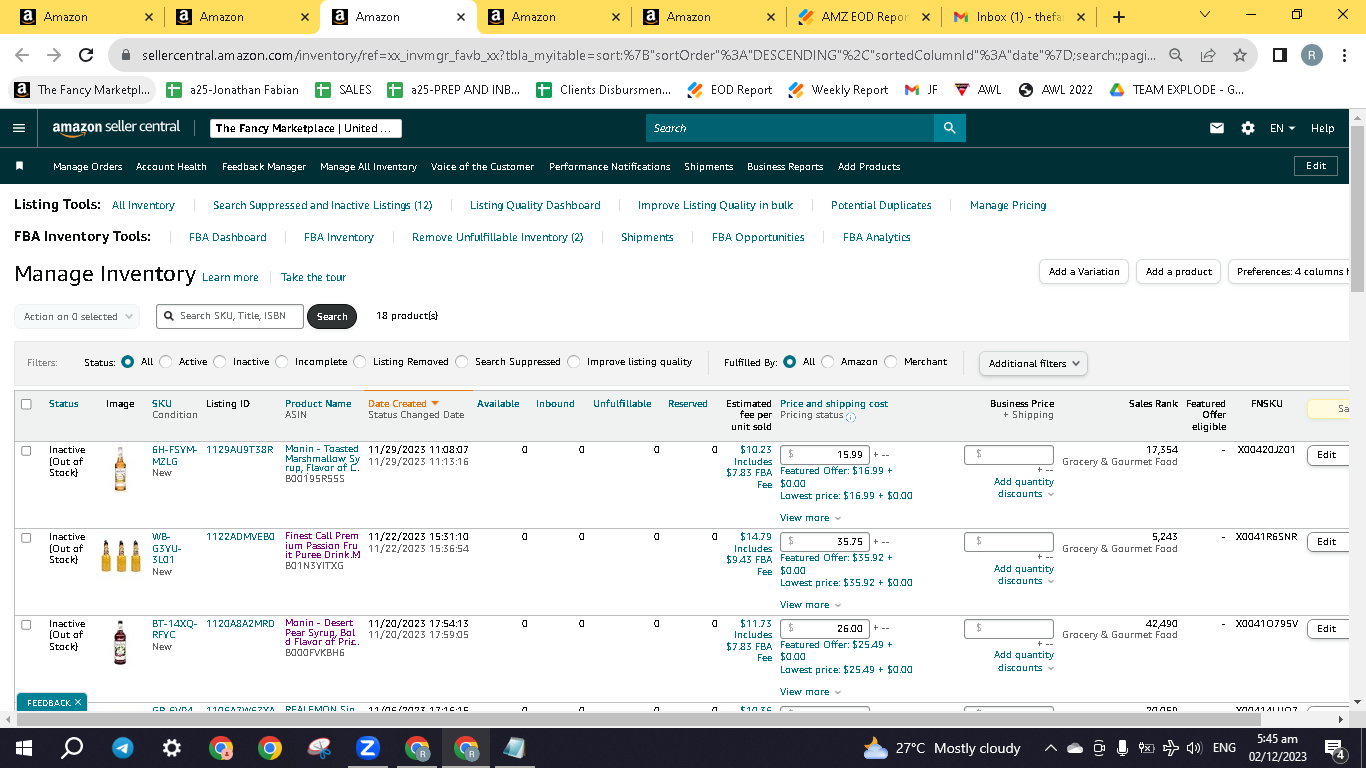Select the Active status filter radio
Viewport: 1366px width, 768px height.
tap(166, 362)
